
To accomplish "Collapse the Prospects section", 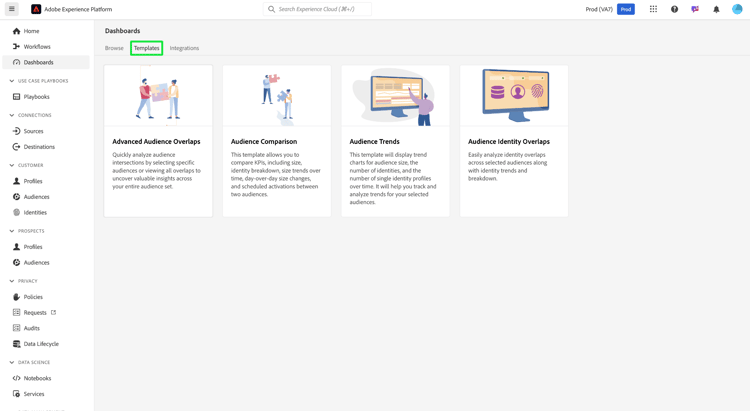I will [11, 231].
